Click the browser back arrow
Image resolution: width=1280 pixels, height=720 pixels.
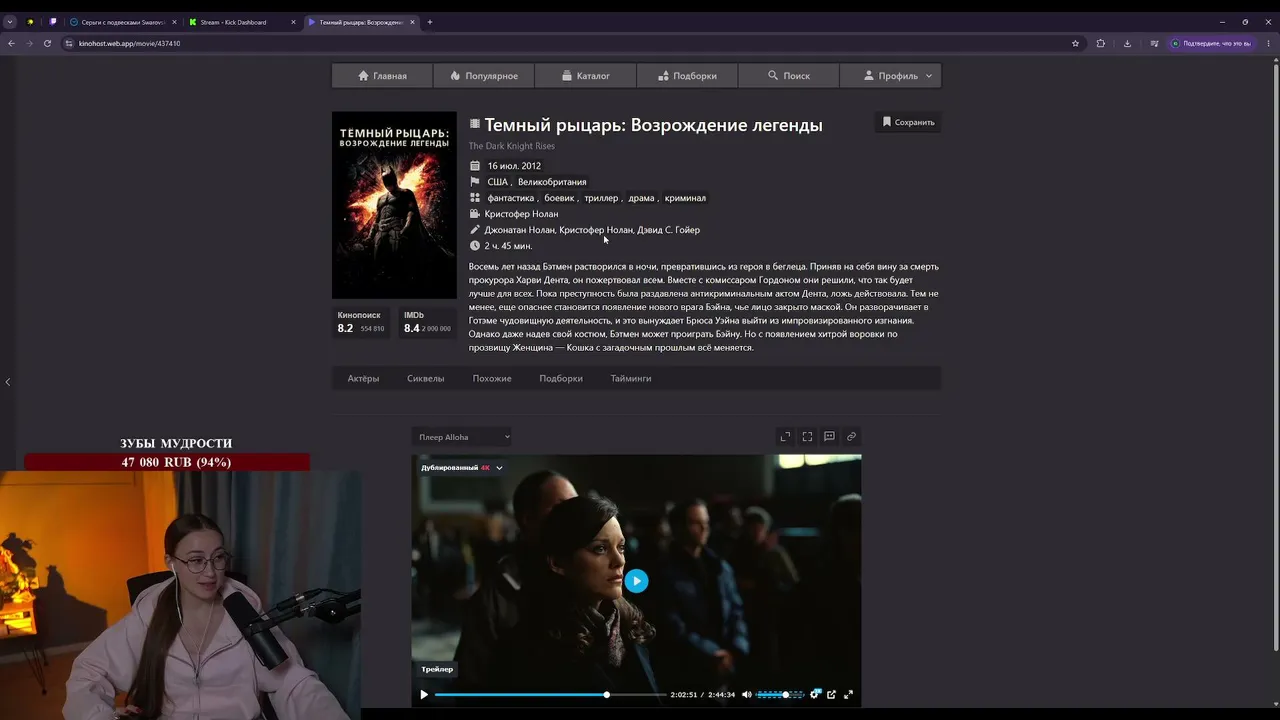pyautogui.click(x=11, y=43)
